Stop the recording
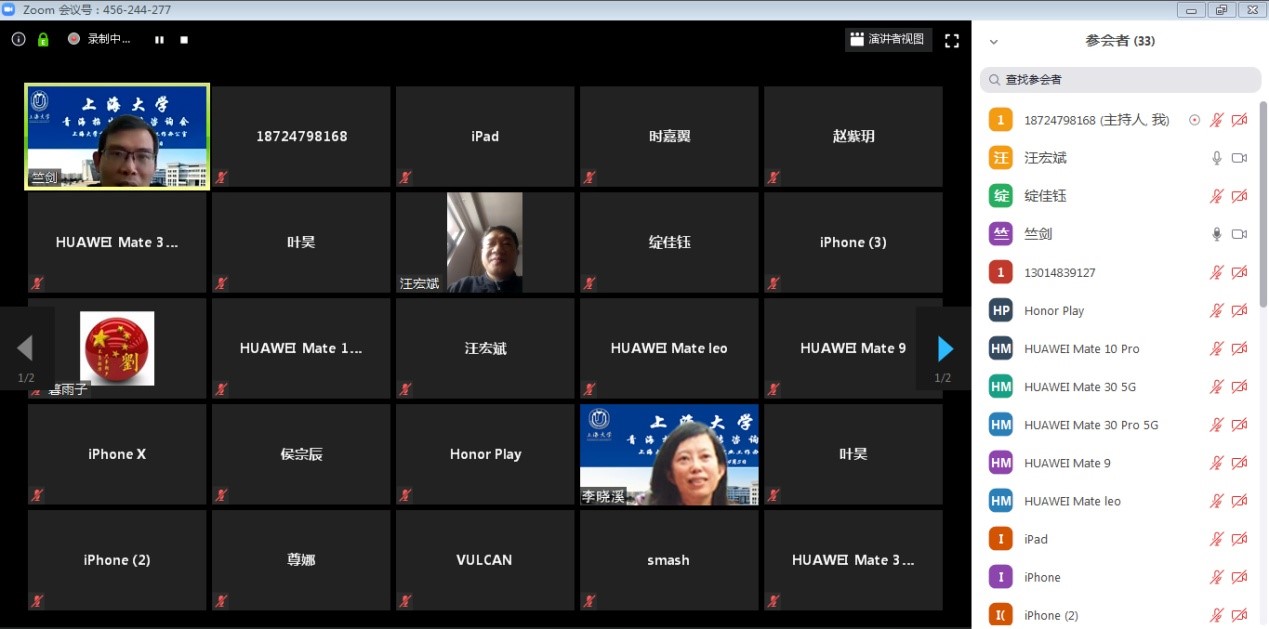This screenshot has width=1269, height=629. (x=184, y=40)
